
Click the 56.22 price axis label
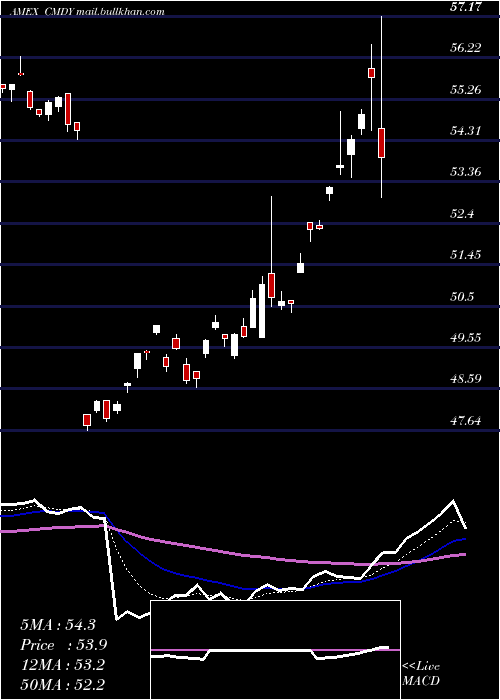[x=467, y=48]
